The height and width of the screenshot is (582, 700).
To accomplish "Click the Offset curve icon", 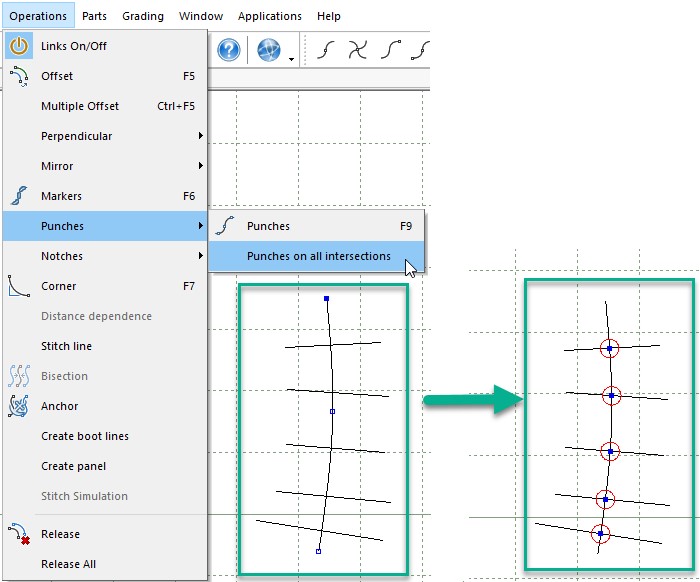I will [x=19, y=76].
